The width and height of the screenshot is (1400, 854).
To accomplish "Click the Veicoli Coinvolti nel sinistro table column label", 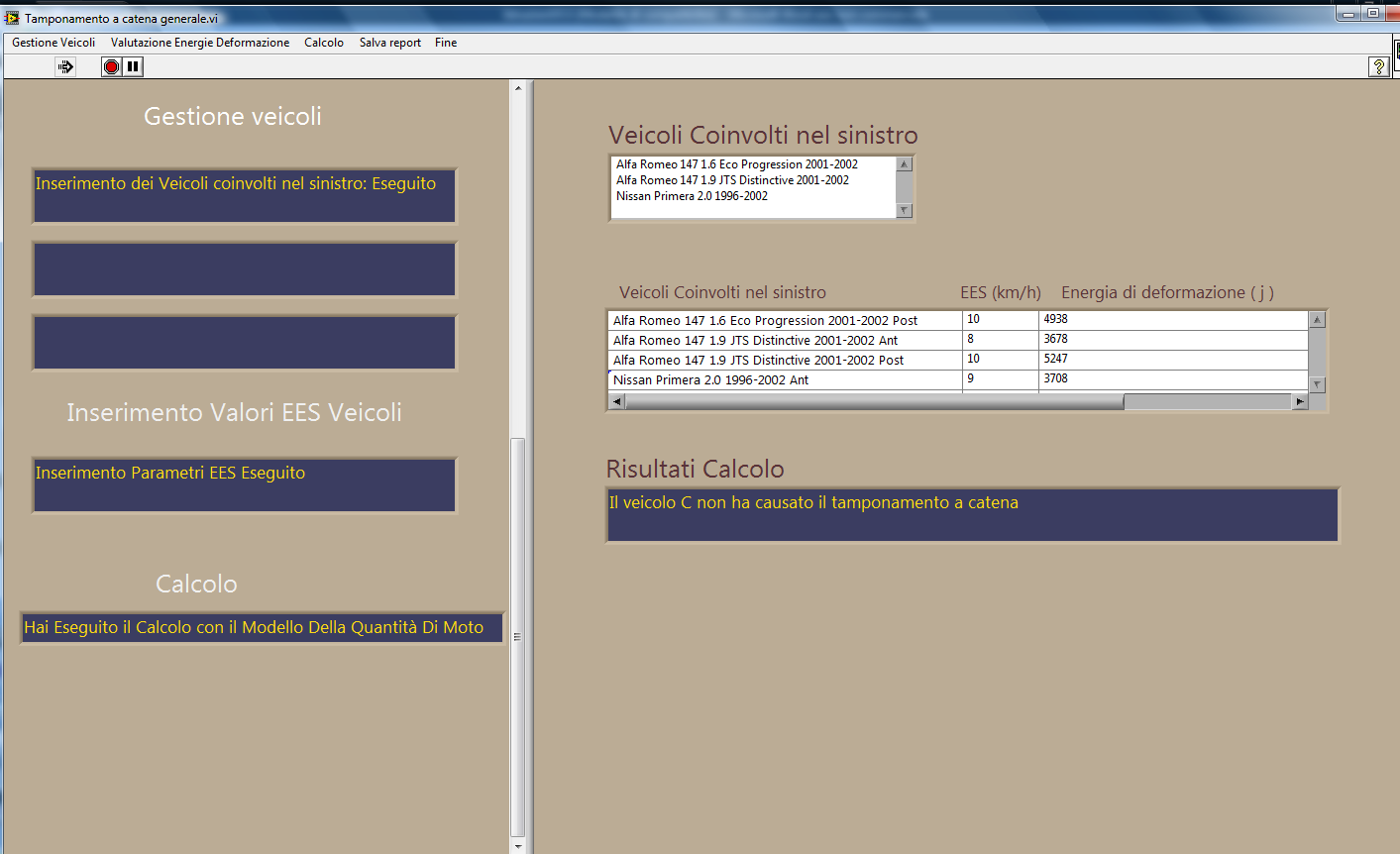I will pos(722,292).
